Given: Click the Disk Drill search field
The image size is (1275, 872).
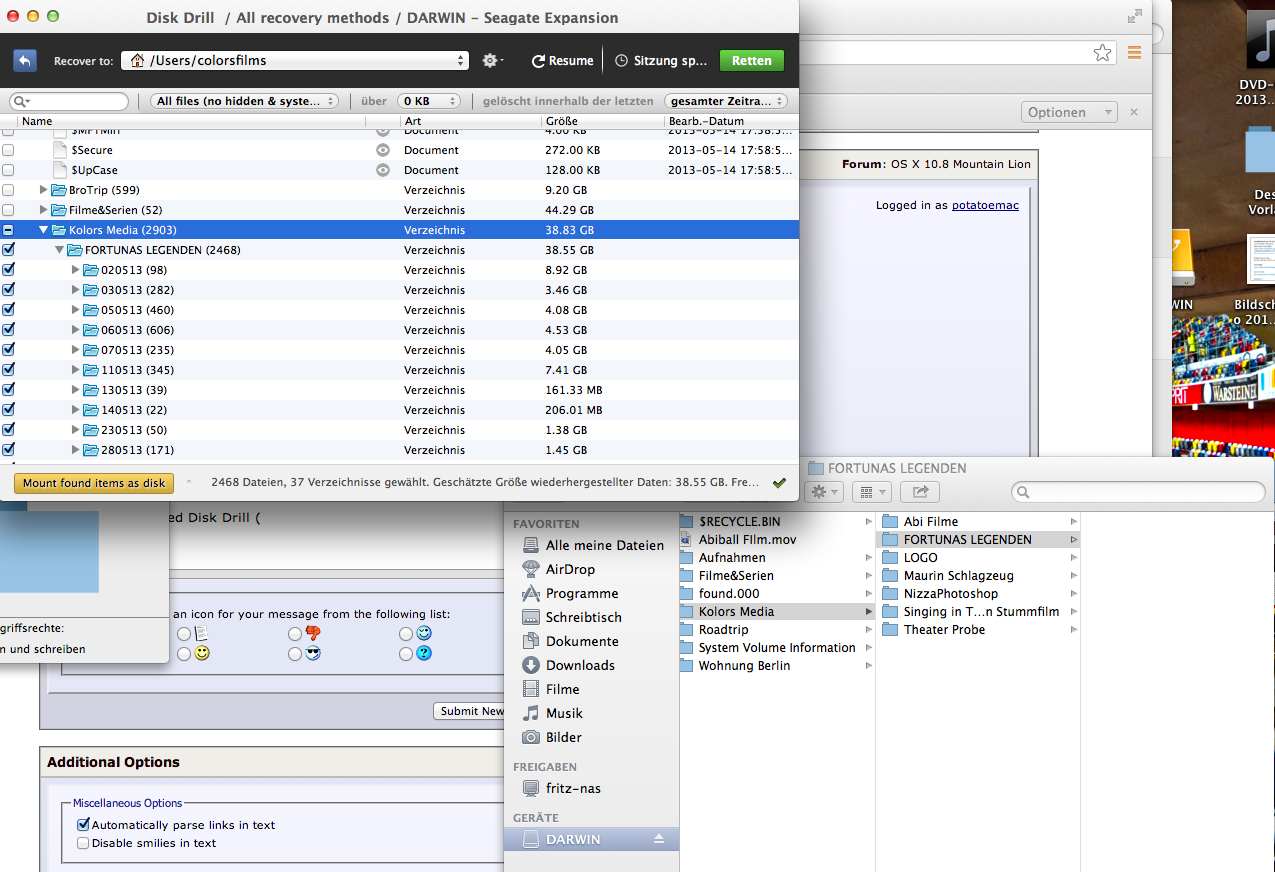Looking at the screenshot, I should coord(69,101).
